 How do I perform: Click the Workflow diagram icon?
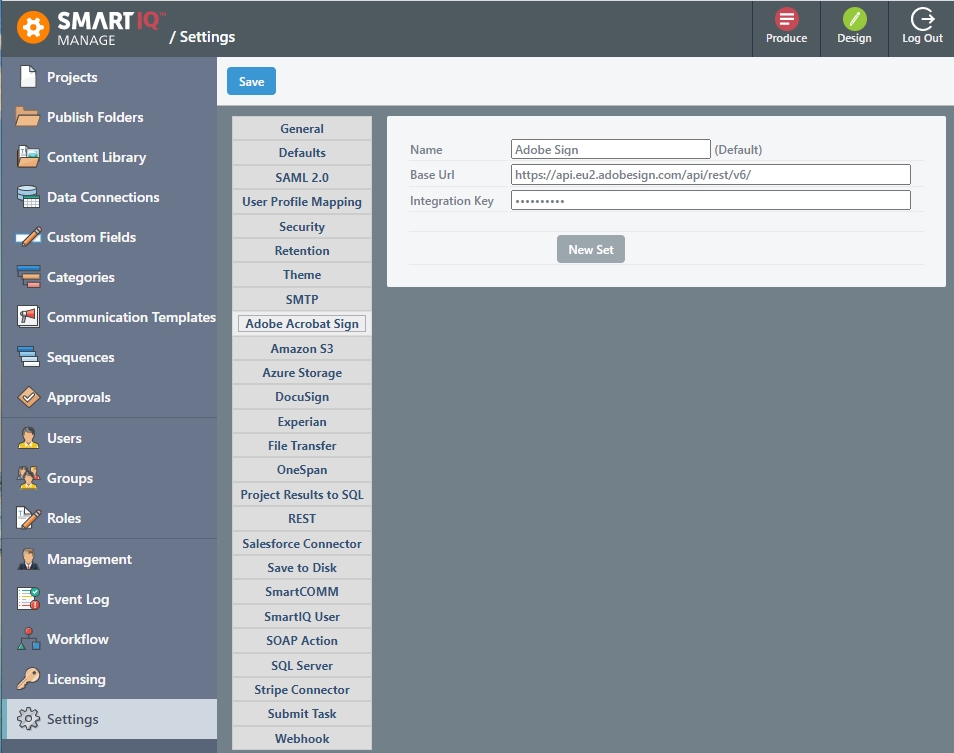(28, 639)
